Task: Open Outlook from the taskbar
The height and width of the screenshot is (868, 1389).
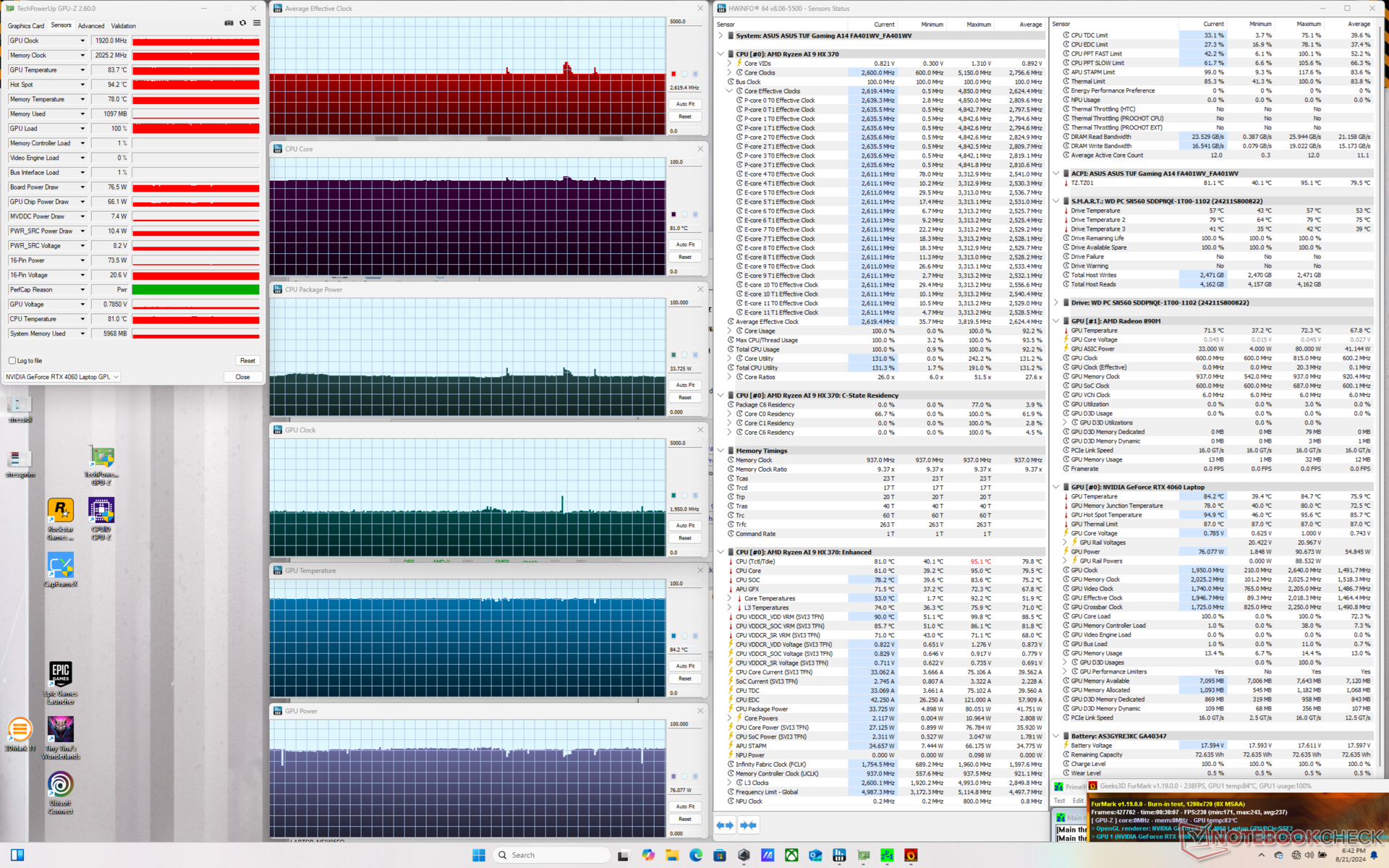Action: [x=815, y=855]
